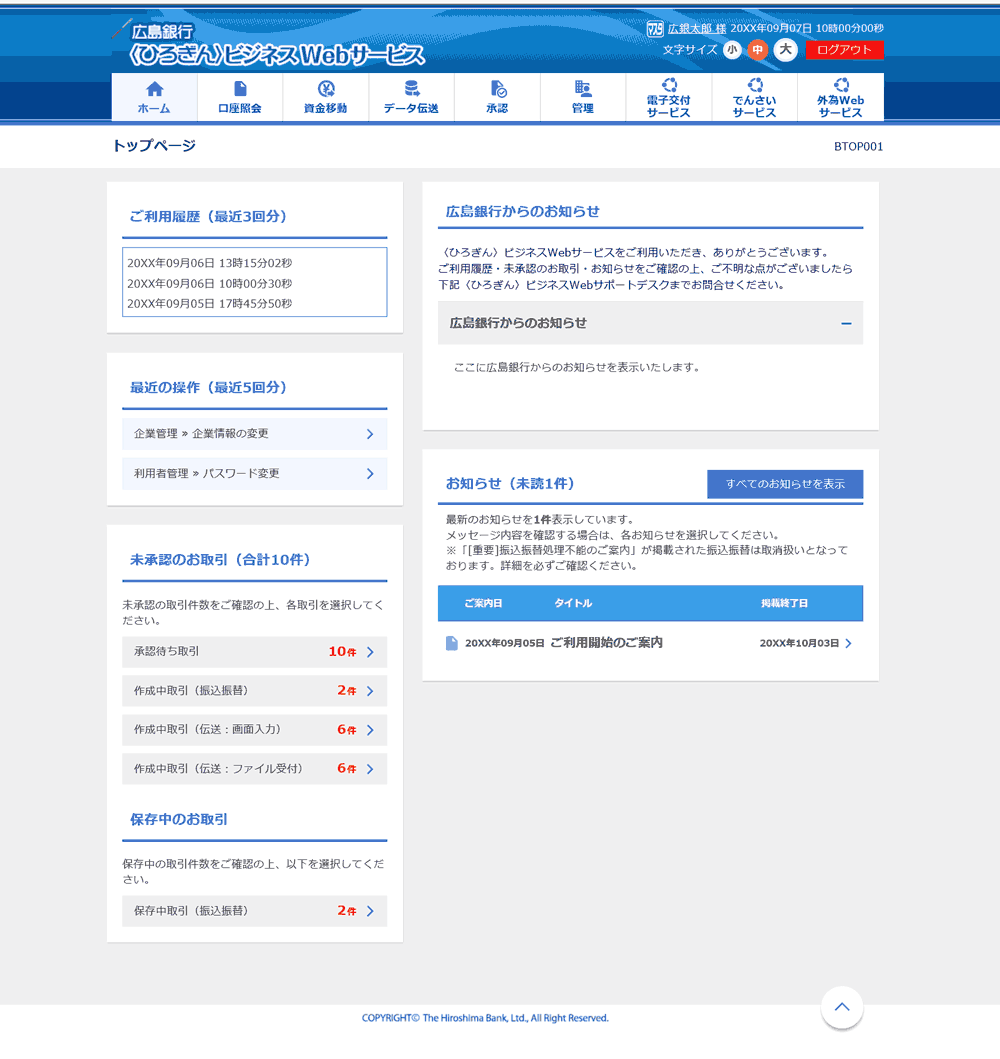Click the 掲載終了日 column header
Viewport: 1000px width, 1059px height.
(x=785, y=603)
